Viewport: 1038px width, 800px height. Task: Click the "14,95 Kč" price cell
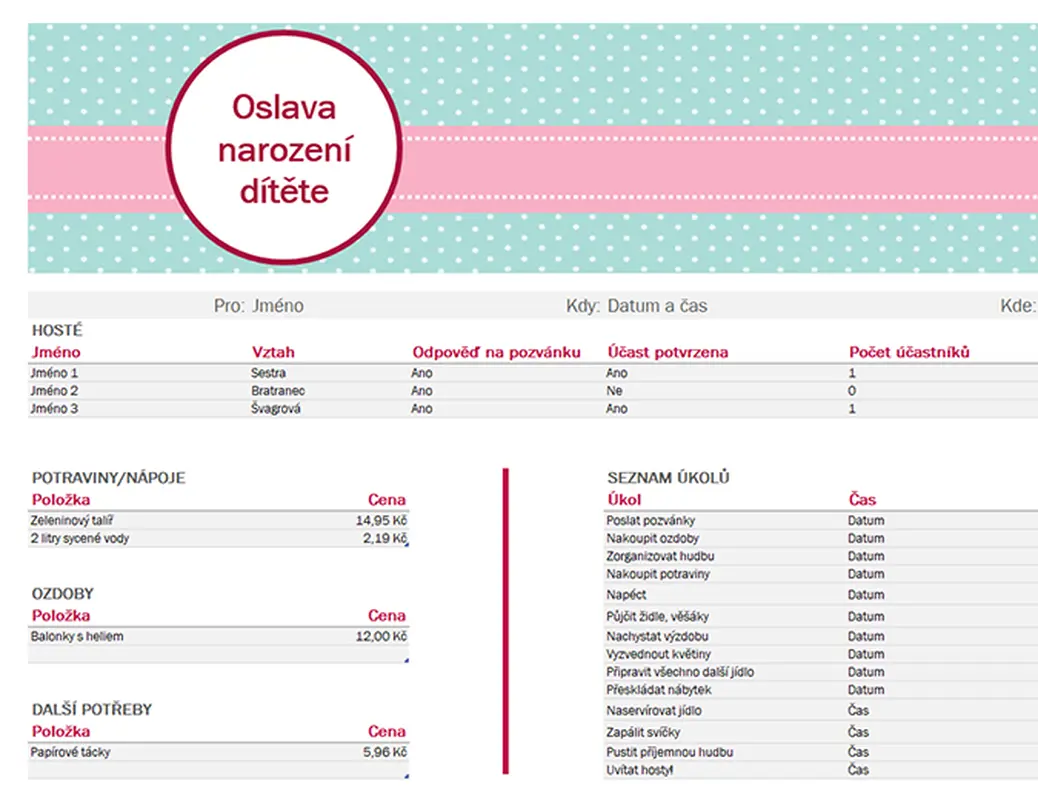pos(381,521)
